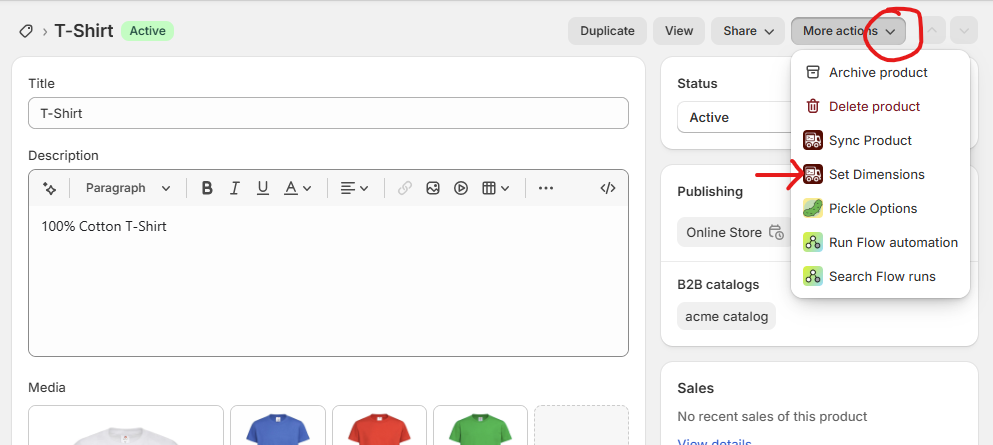The image size is (993, 445).
Task: Select the green T-shirt media thumbnail
Action: (481, 425)
